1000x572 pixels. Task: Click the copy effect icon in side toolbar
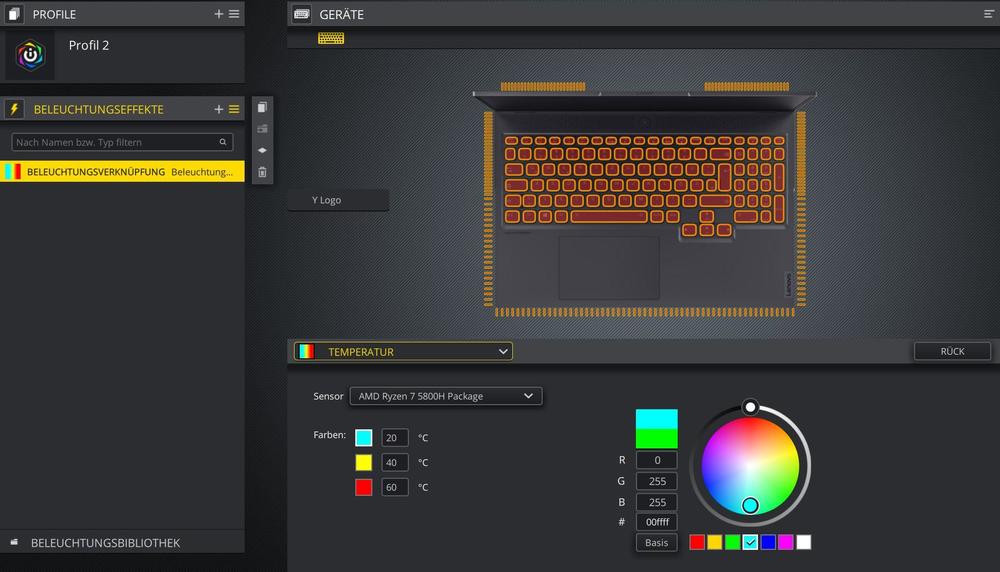(262, 107)
